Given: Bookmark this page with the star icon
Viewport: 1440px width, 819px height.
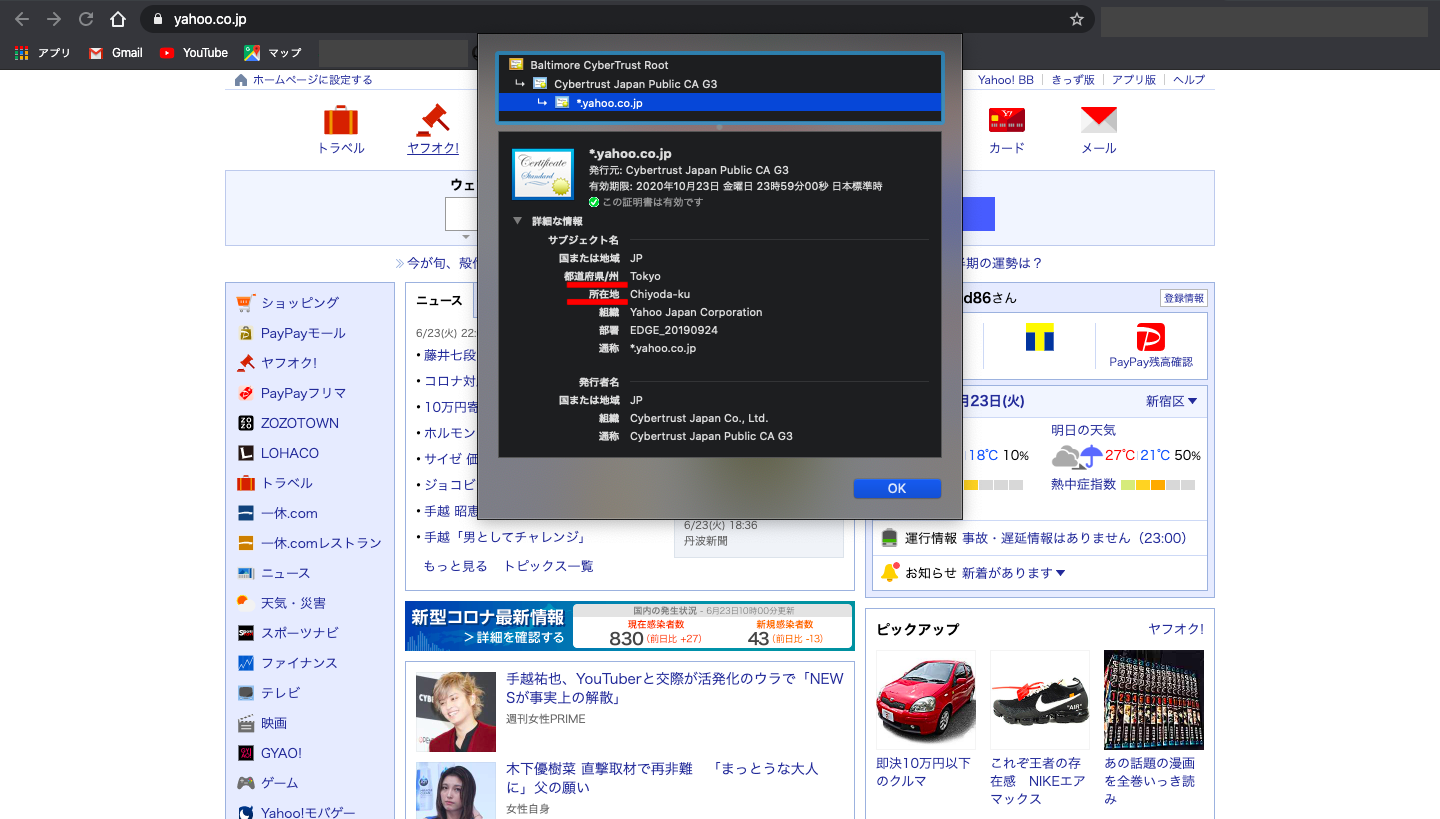Looking at the screenshot, I should point(1077,19).
